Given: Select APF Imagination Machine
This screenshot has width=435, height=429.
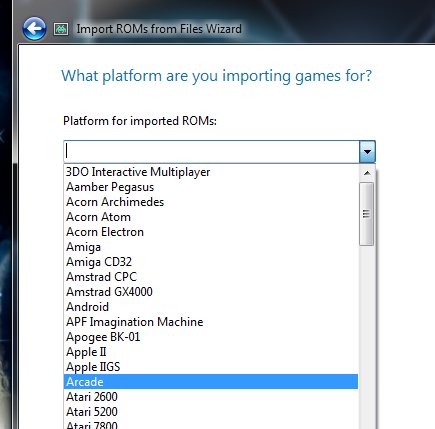Looking at the screenshot, I should pyautogui.click(x=211, y=322).
